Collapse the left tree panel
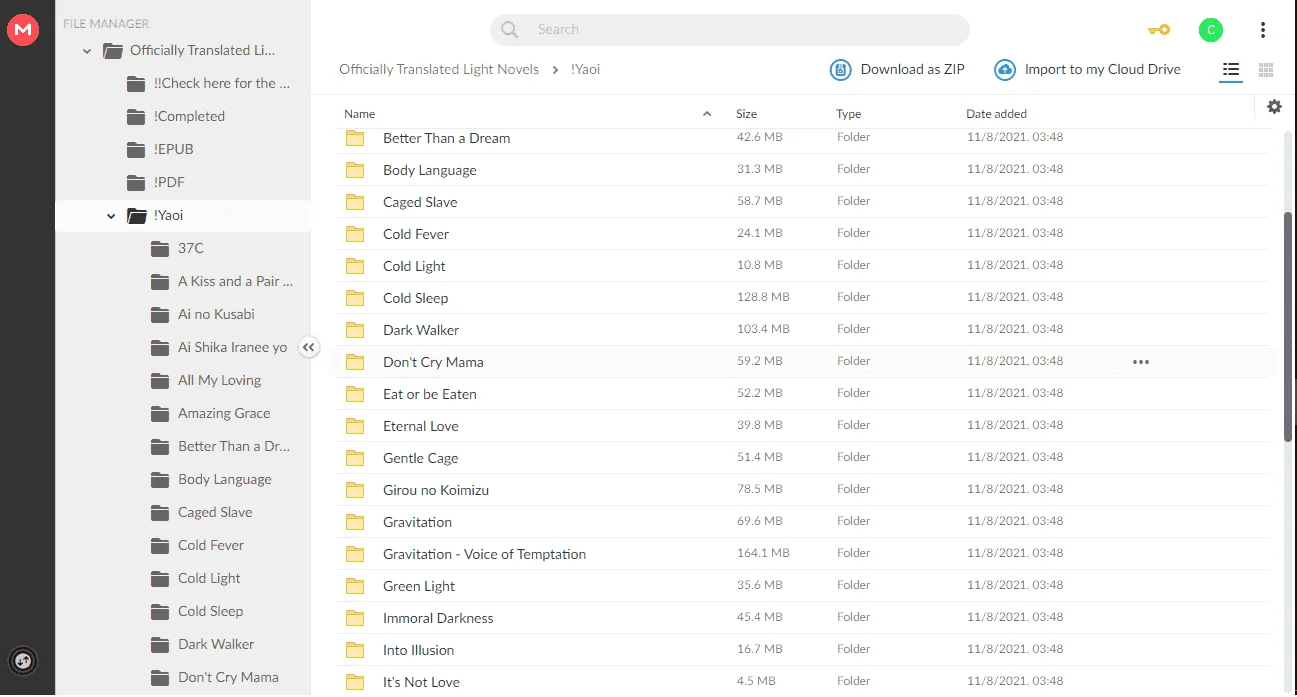 click(309, 347)
